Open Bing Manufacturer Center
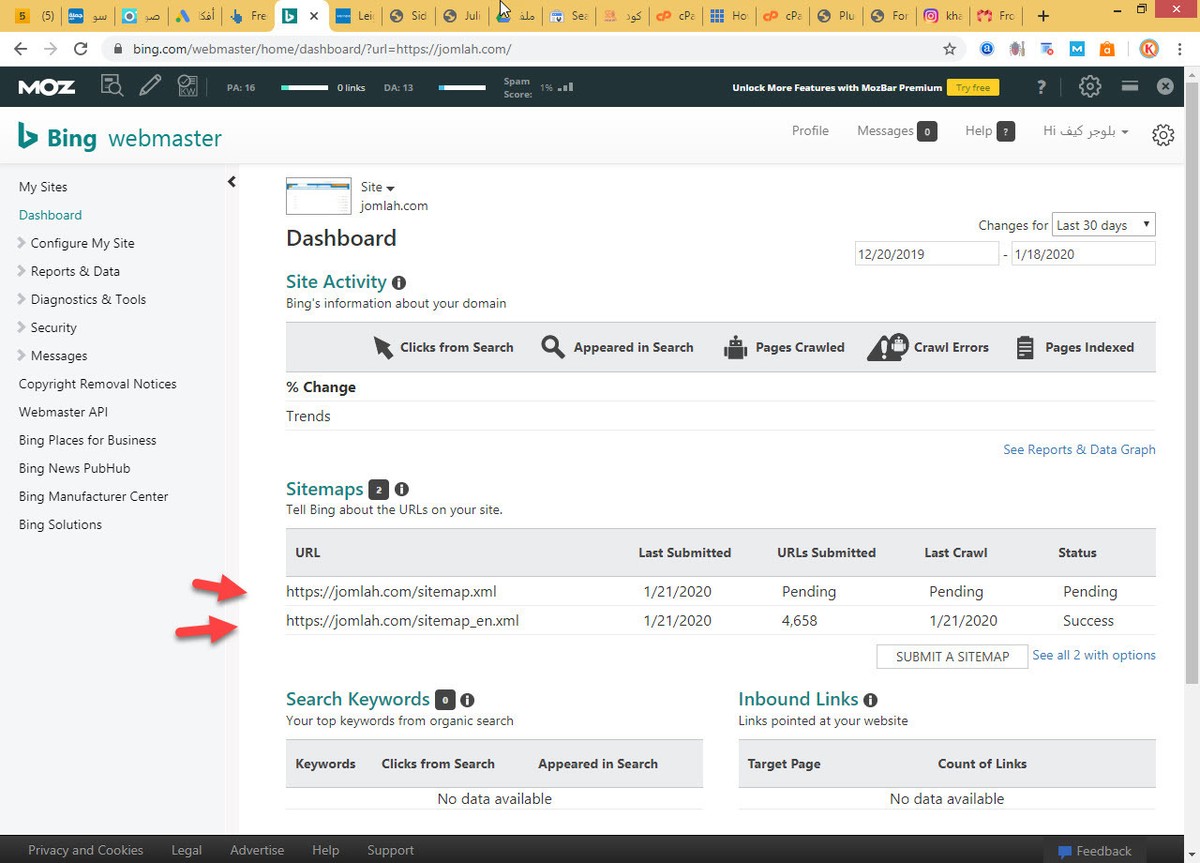The height and width of the screenshot is (863, 1200). [93, 496]
